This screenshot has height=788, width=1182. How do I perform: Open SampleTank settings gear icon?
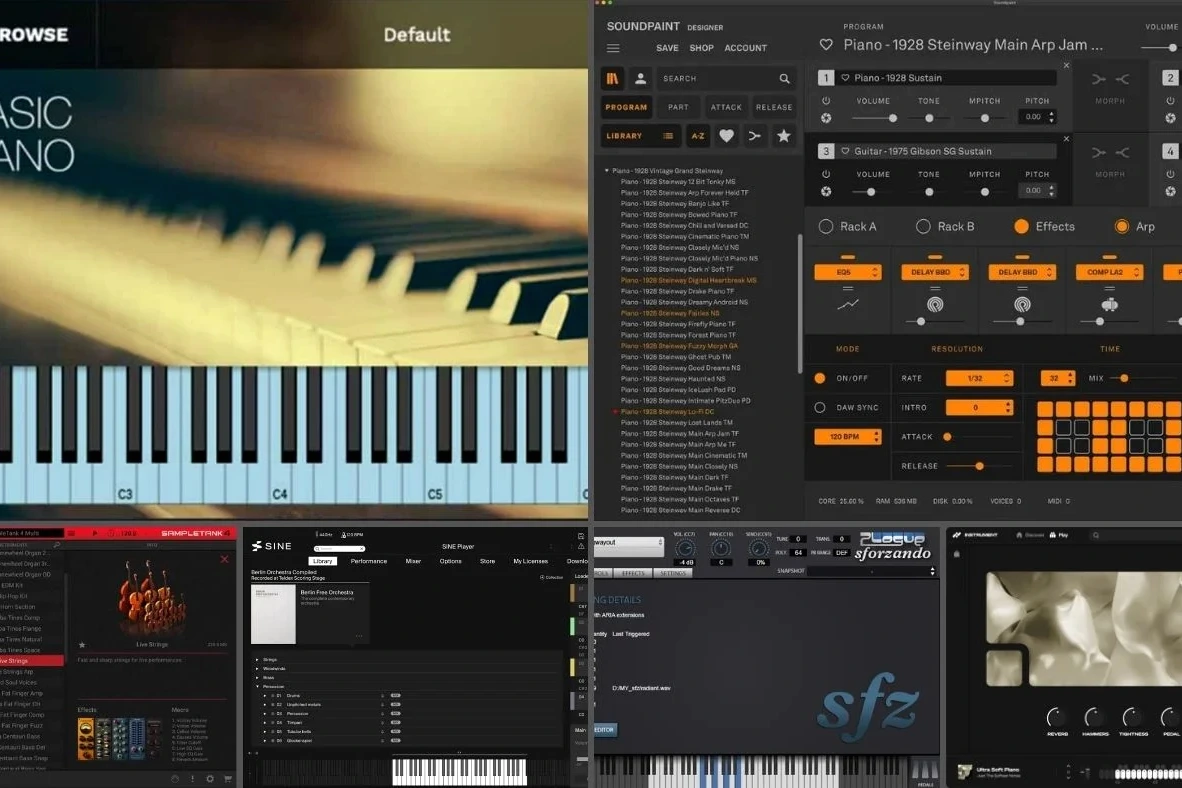point(210,779)
